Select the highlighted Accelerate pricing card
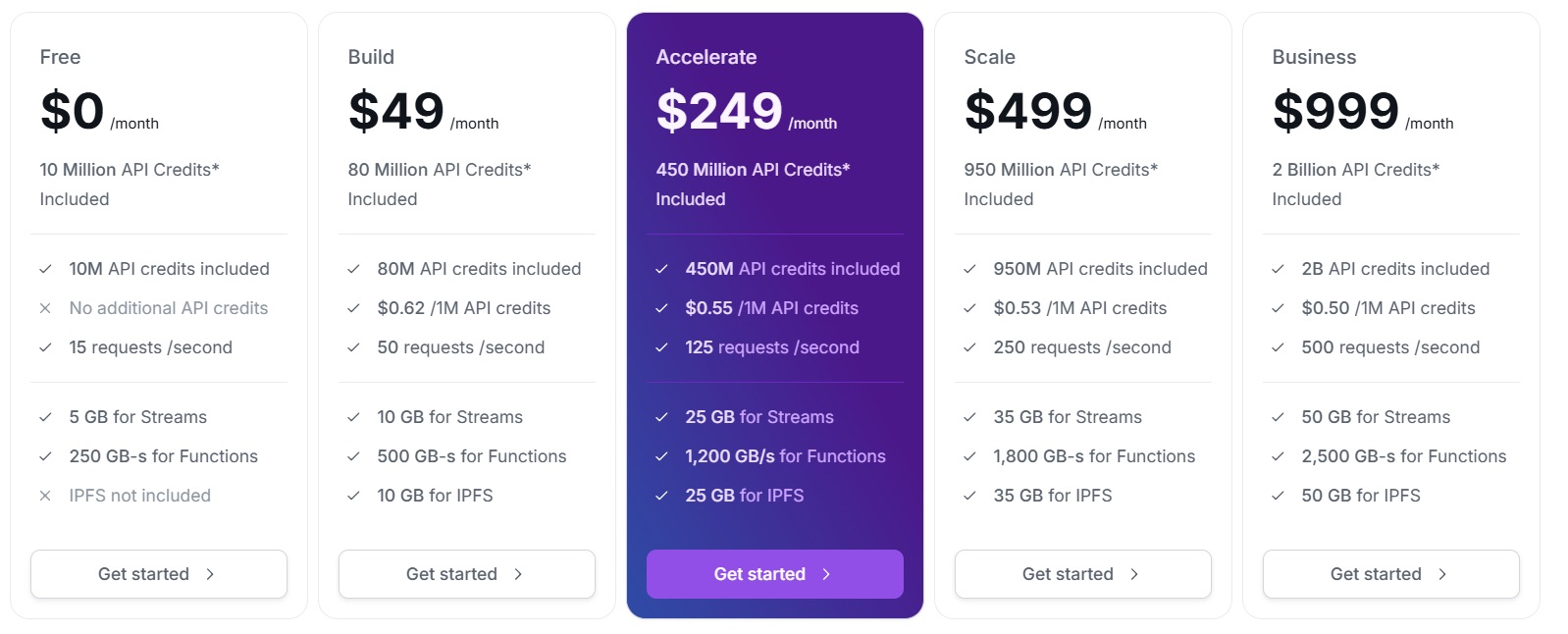This screenshot has height=634, width=1568. pyautogui.click(x=774, y=314)
